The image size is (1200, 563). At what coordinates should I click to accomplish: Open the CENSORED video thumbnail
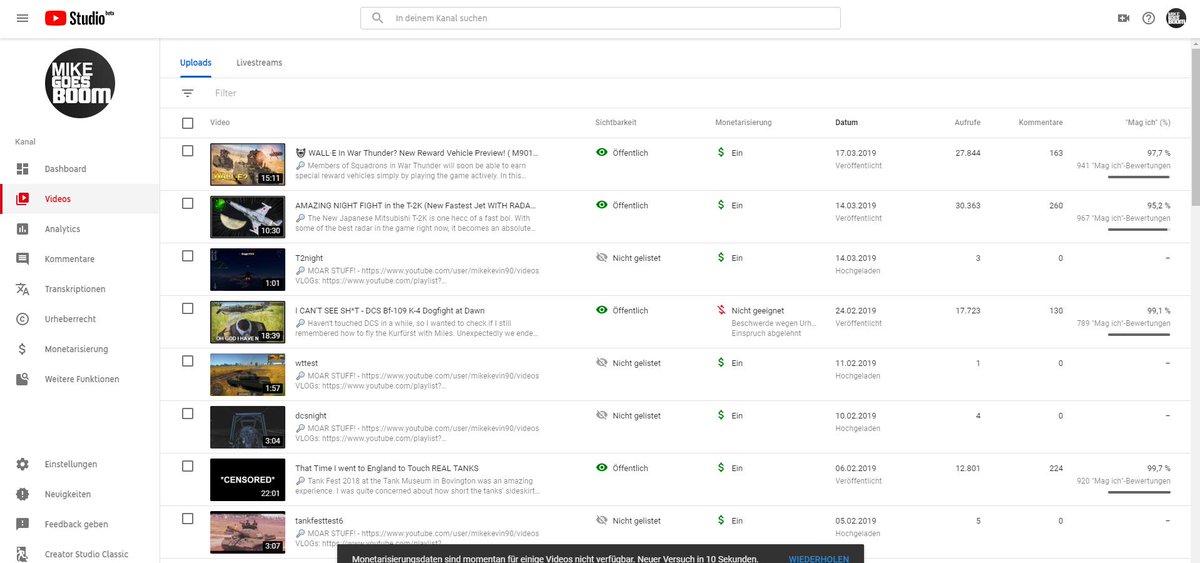(x=246, y=479)
